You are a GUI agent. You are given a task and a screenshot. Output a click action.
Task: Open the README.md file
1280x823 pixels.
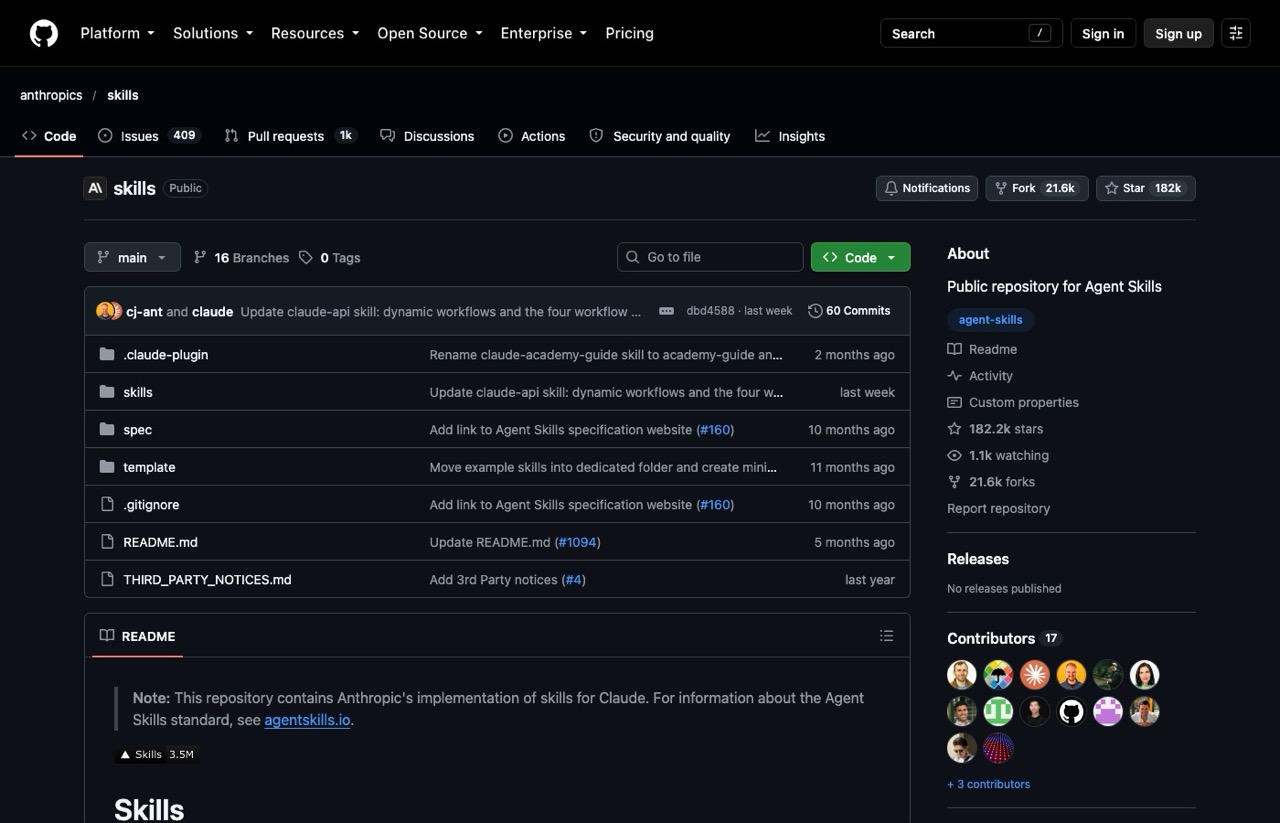coord(160,542)
